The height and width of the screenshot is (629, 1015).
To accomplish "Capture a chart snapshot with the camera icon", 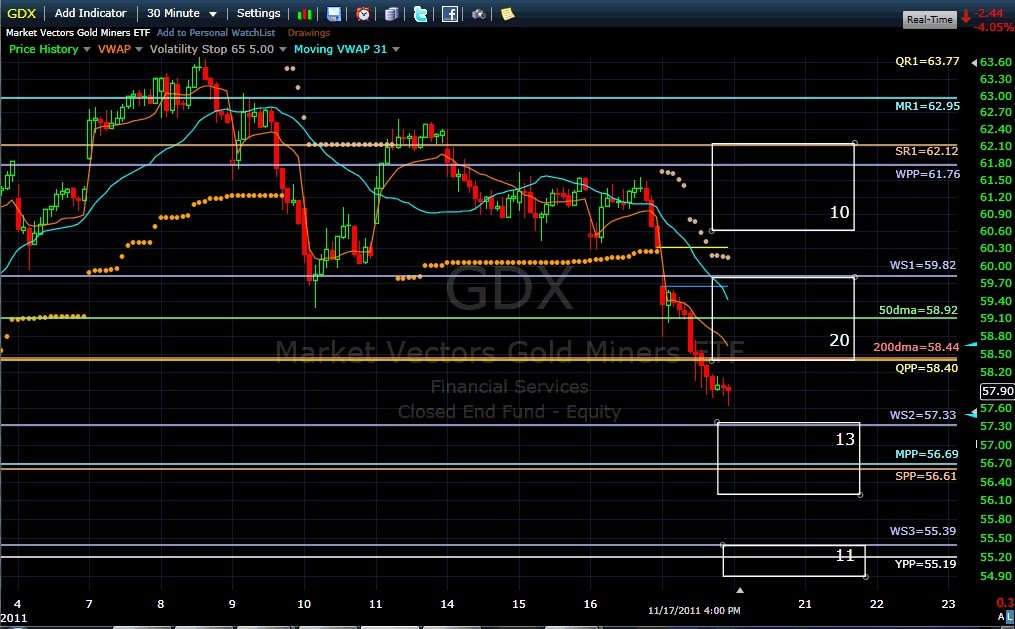I will click(478, 14).
